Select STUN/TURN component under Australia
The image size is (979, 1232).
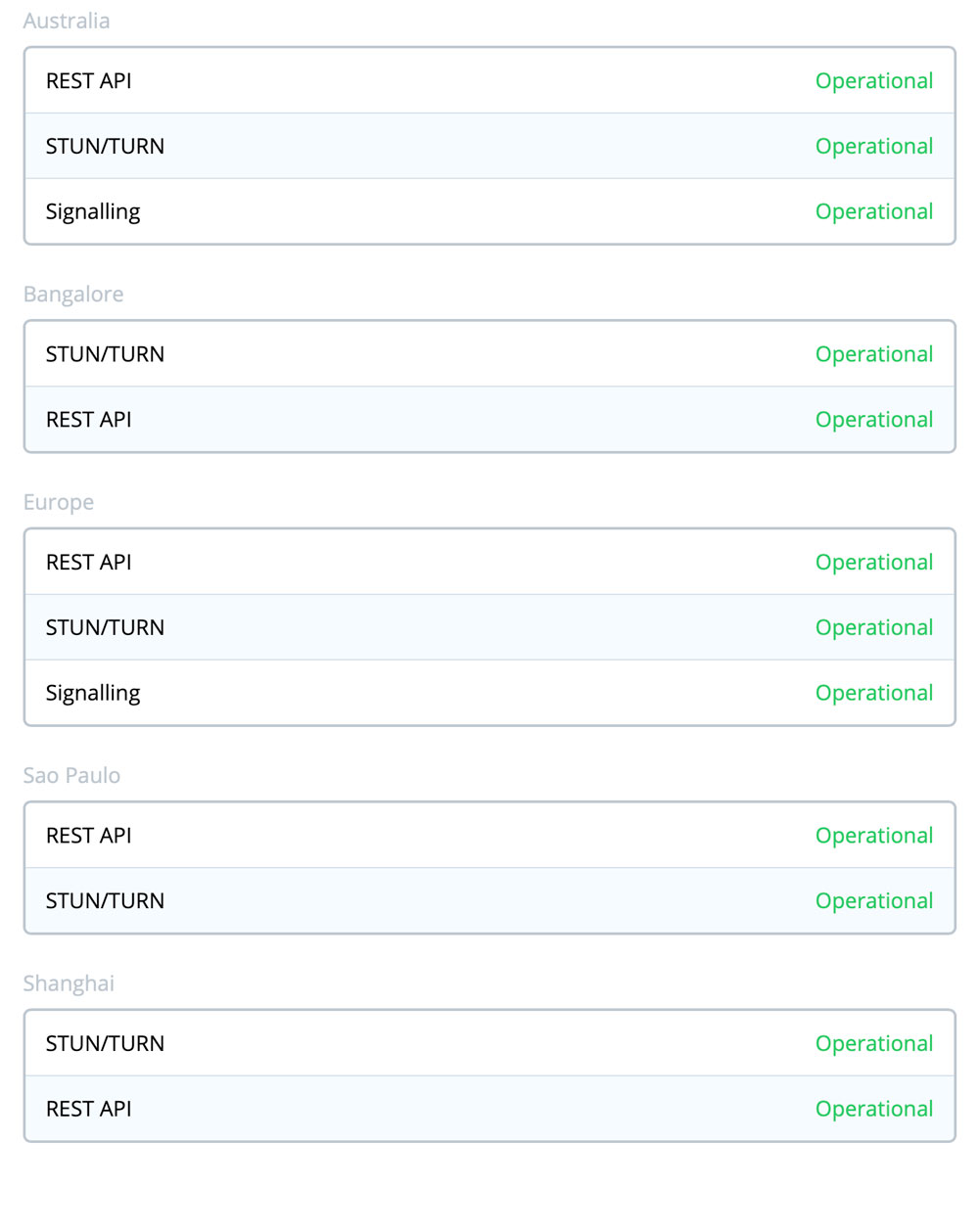tap(105, 146)
